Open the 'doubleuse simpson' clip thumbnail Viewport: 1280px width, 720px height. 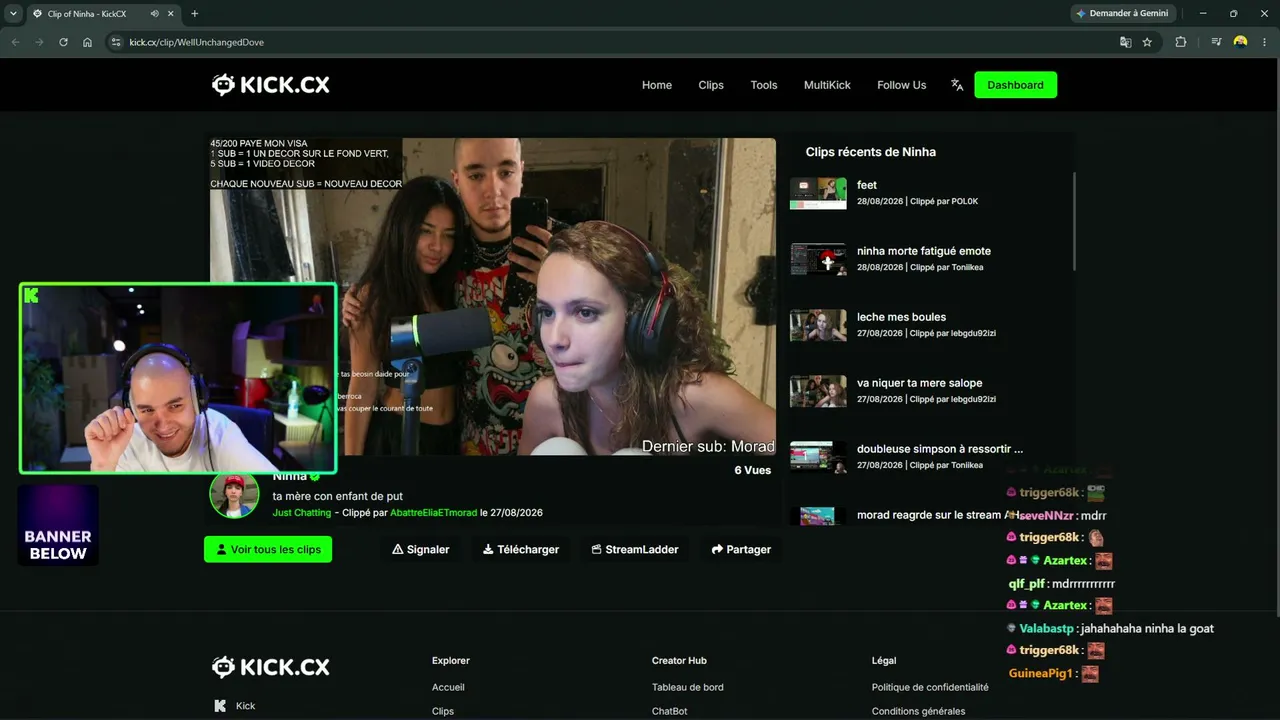point(818,457)
